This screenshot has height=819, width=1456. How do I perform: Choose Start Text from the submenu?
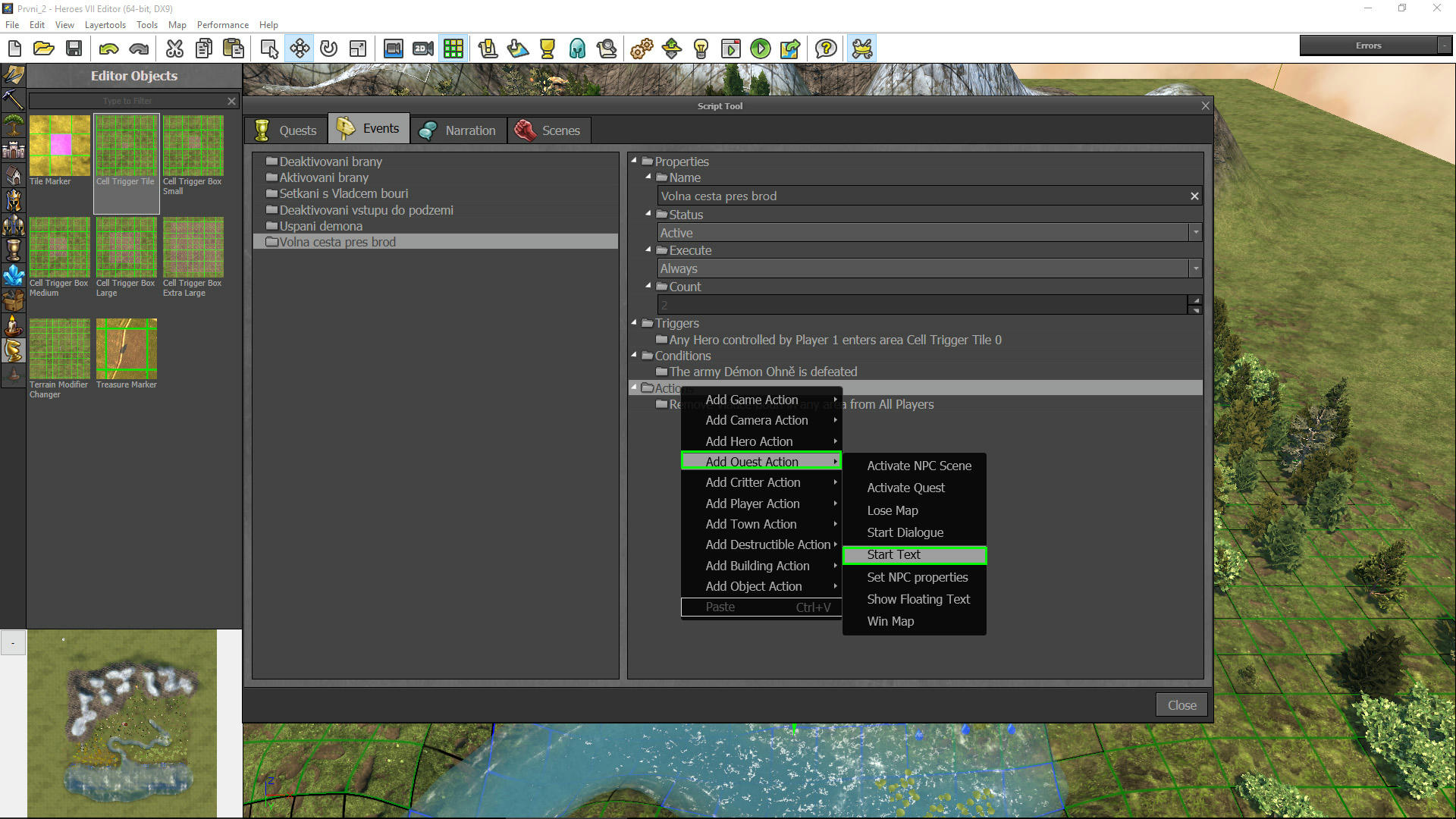point(915,555)
